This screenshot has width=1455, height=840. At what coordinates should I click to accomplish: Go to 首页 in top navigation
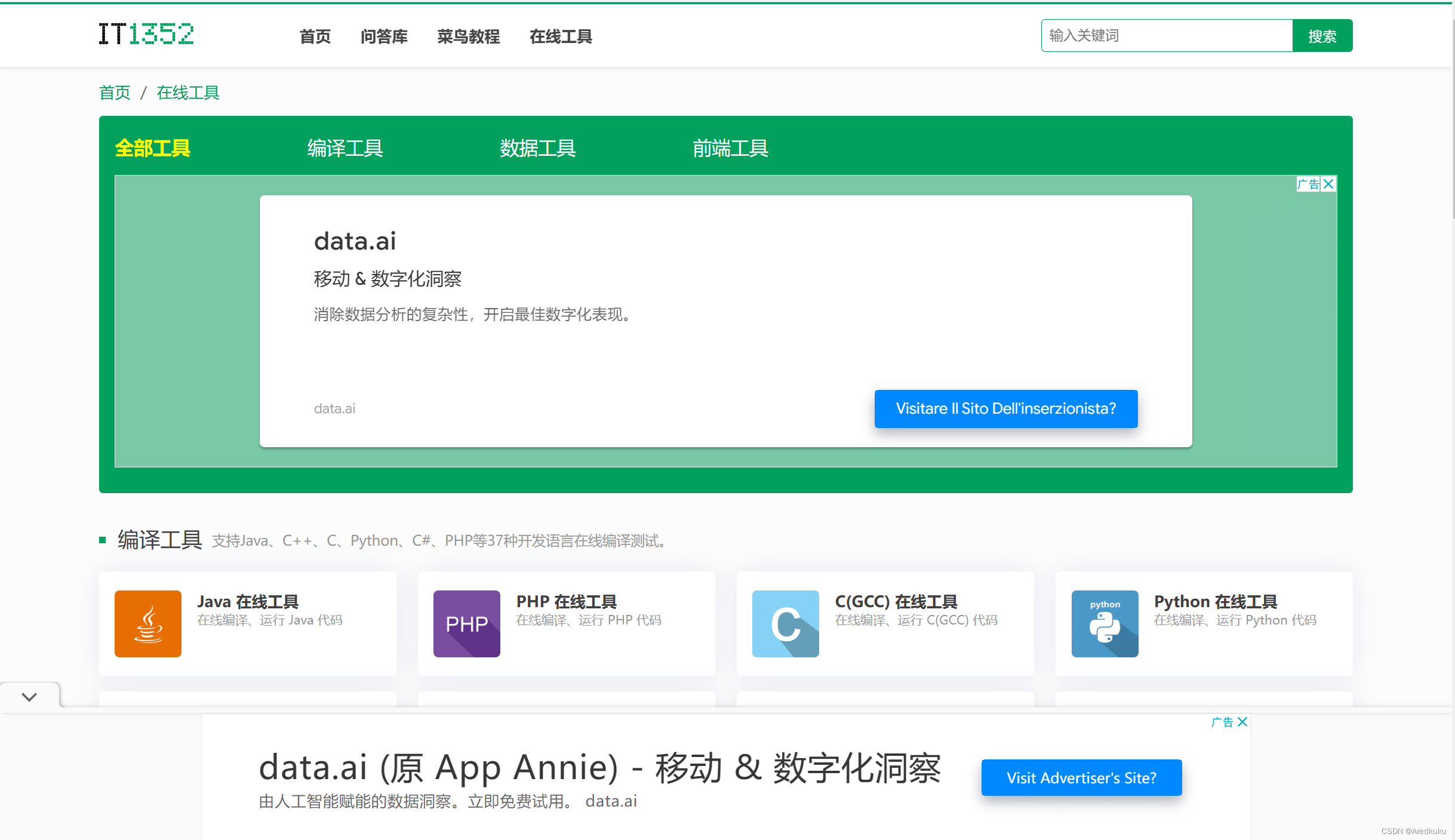(x=315, y=36)
